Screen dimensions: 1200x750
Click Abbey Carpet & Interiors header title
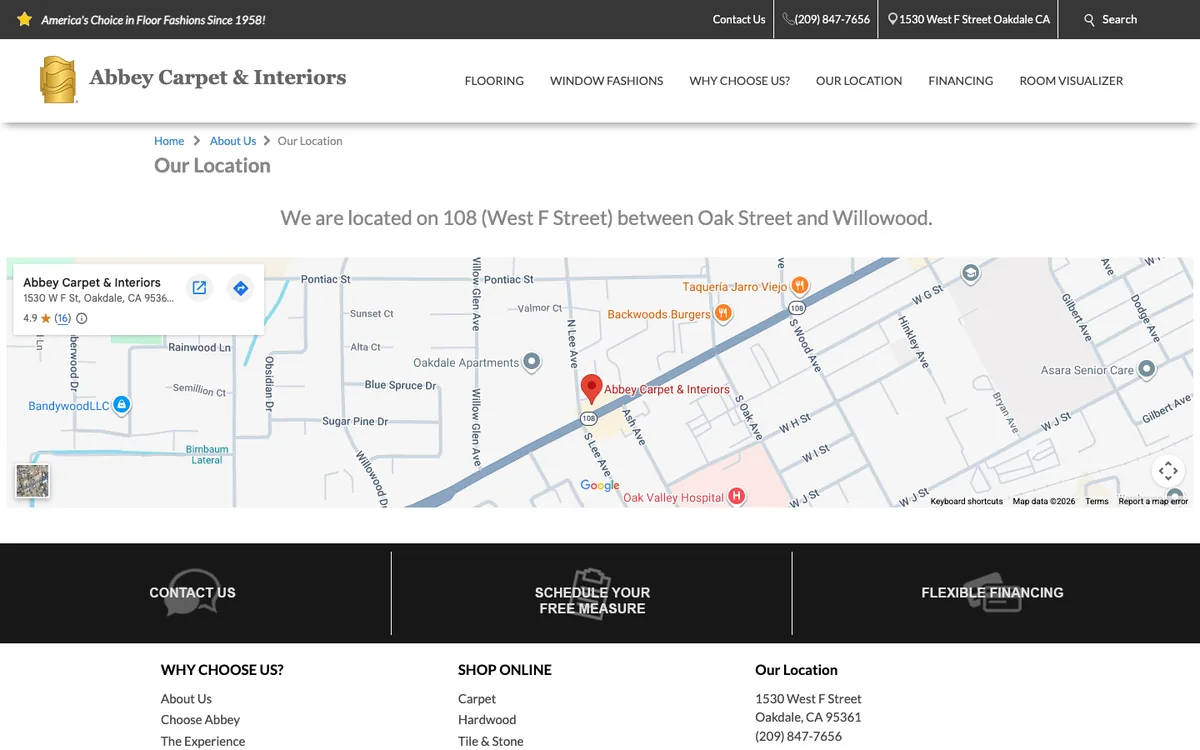click(x=218, y=77)
